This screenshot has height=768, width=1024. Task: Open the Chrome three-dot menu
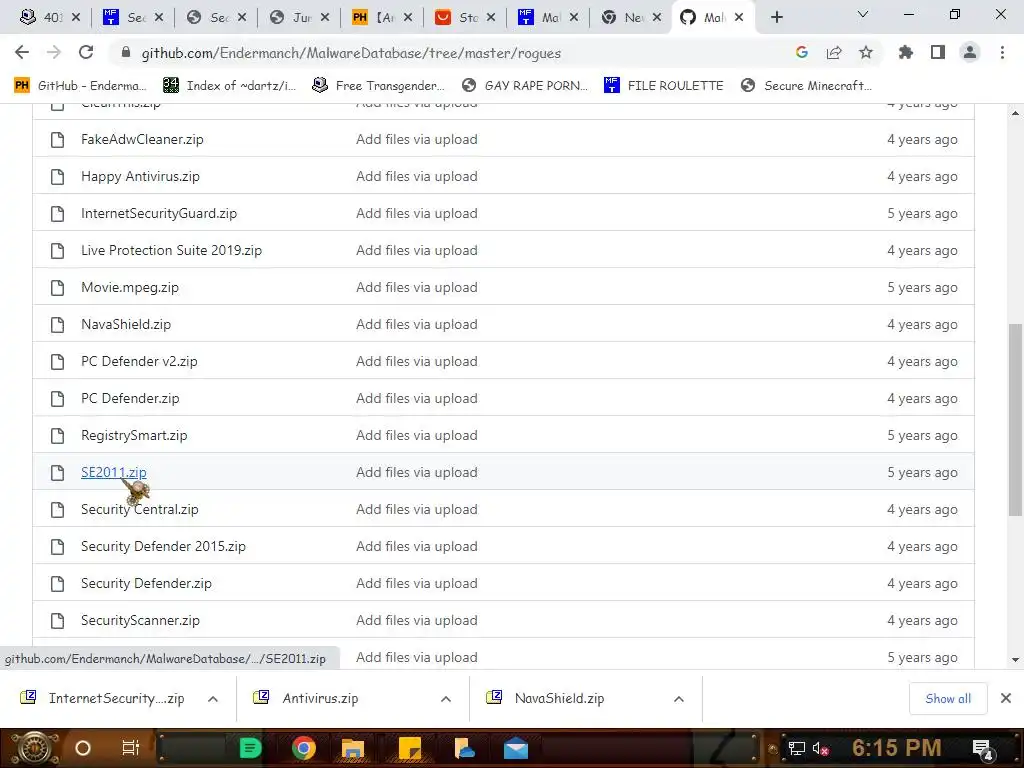click(x=1002, y=52)
